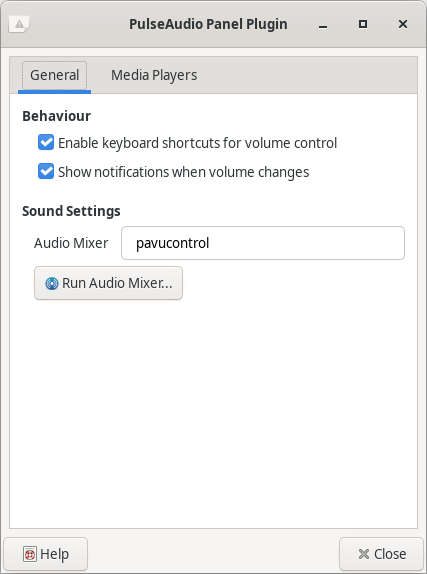The width and height of the screenshot is (427, 574).
Task: Click the Sound Settings section heading
Action: point(71,211)
